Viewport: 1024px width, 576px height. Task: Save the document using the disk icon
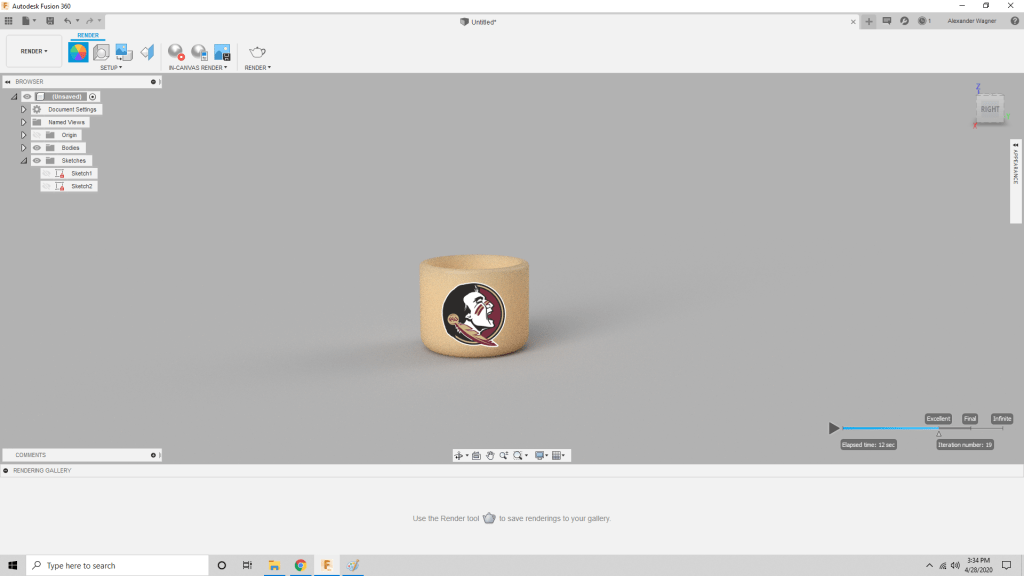coord(50,21)
